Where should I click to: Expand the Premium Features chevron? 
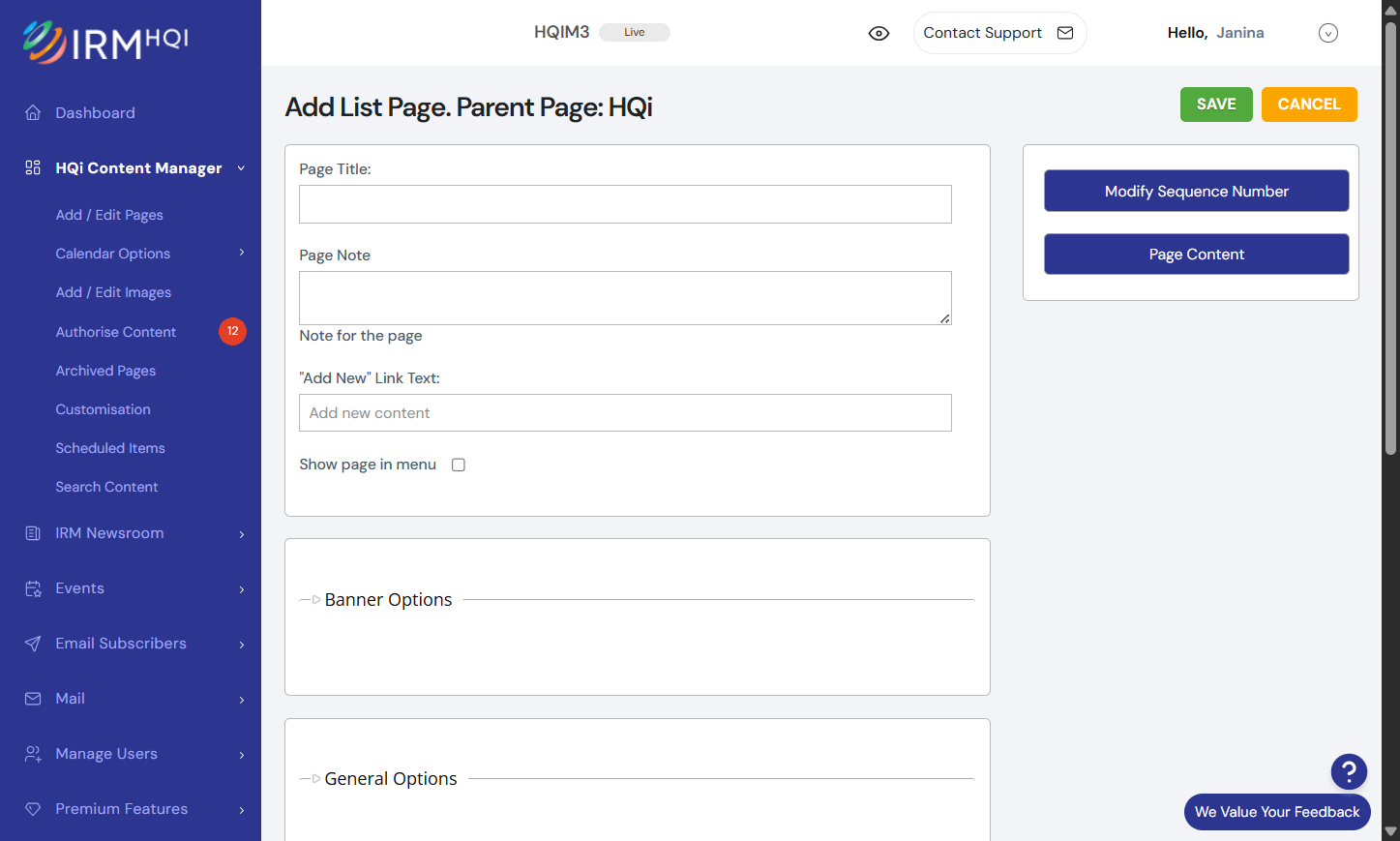pyautogui.click(x=242, y=810)
